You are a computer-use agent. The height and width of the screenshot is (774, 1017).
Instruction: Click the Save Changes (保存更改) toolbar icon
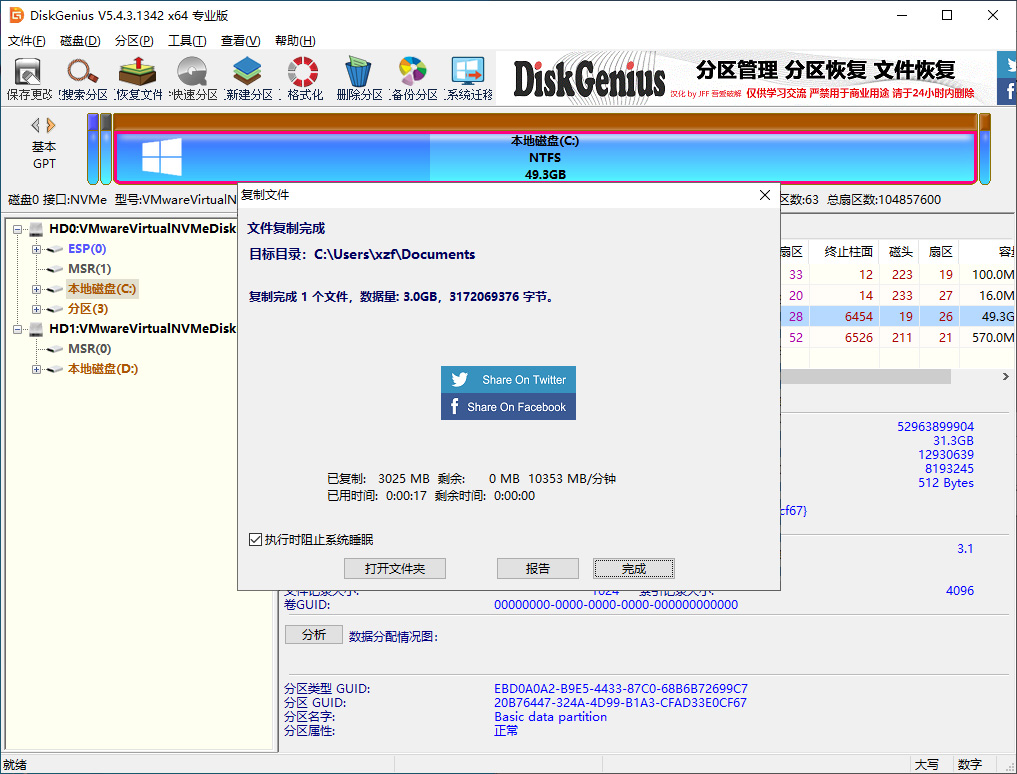pos(28,79)
